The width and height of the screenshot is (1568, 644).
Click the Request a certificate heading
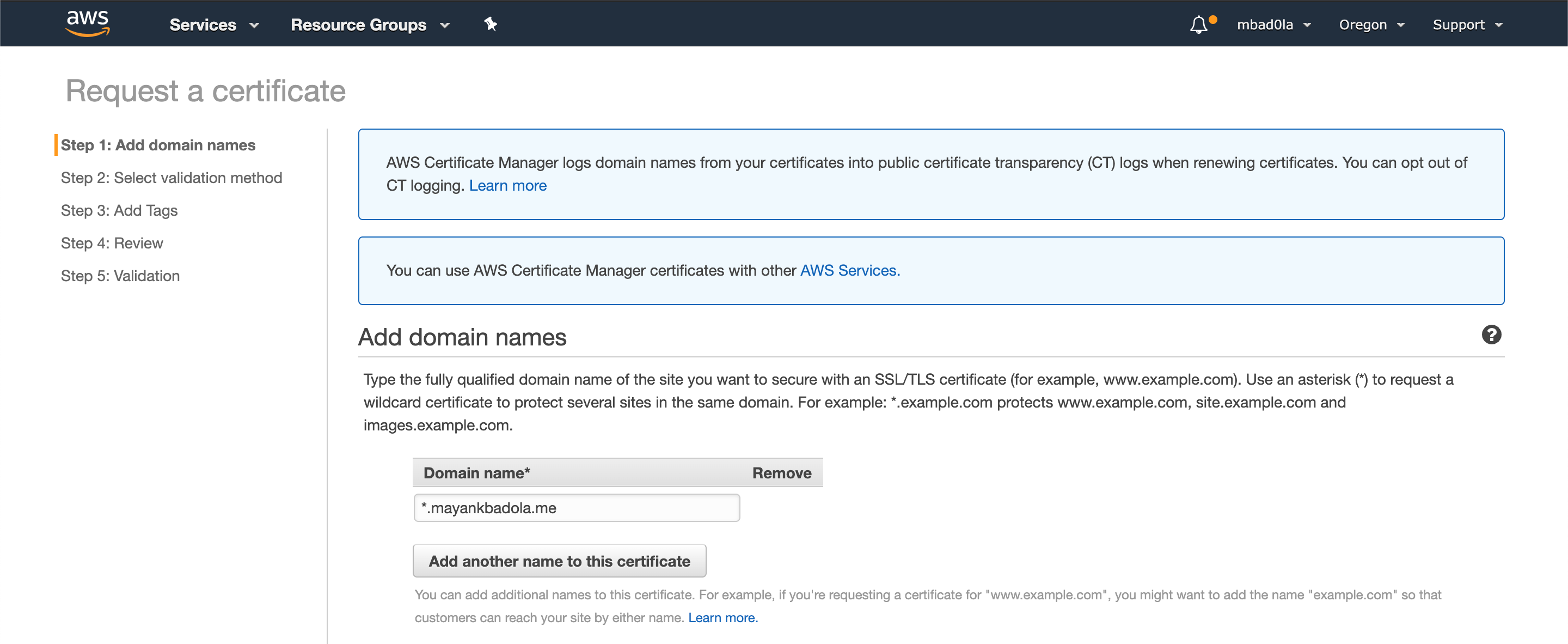(206, 92)
